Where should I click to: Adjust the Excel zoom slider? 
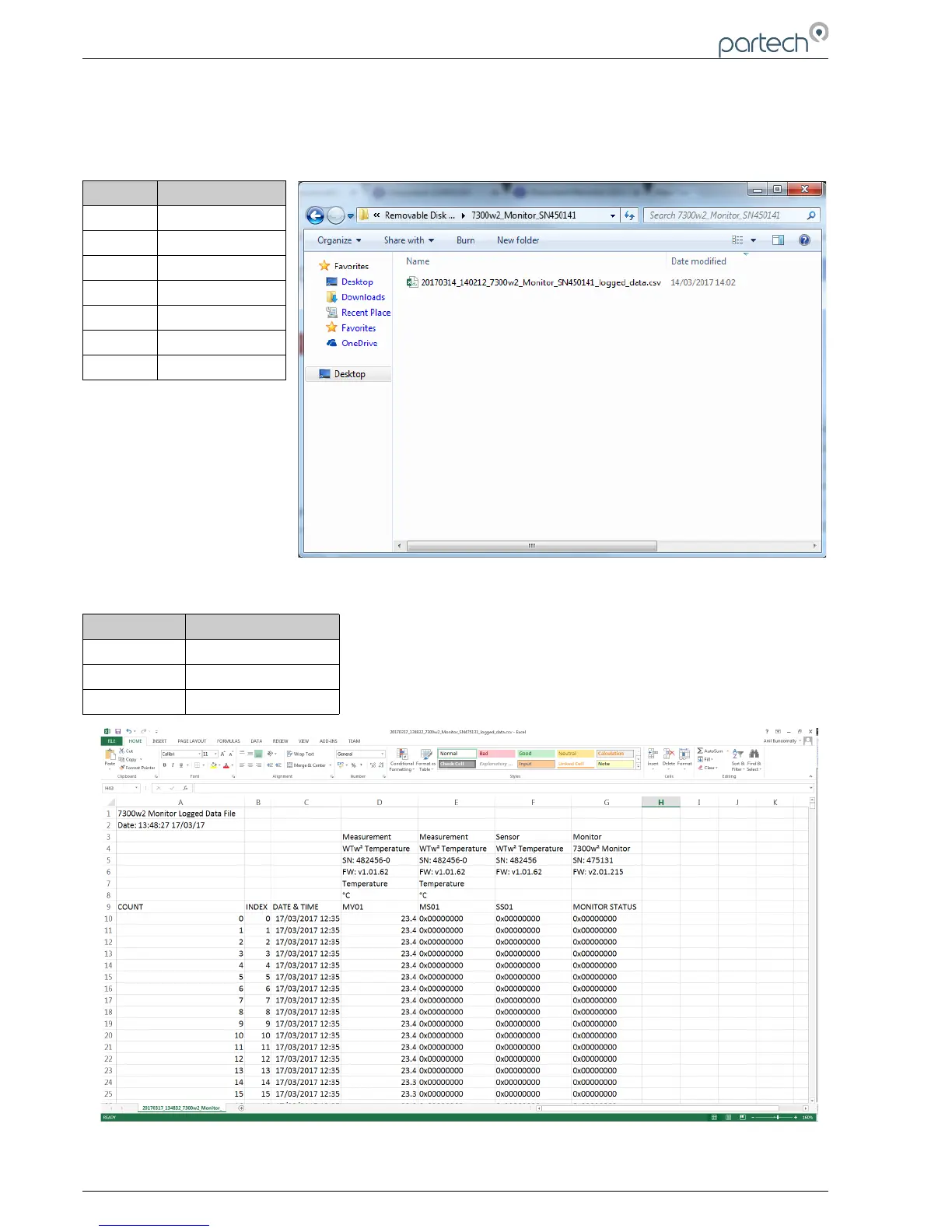pyautogui.click(x=778, y=1117)
